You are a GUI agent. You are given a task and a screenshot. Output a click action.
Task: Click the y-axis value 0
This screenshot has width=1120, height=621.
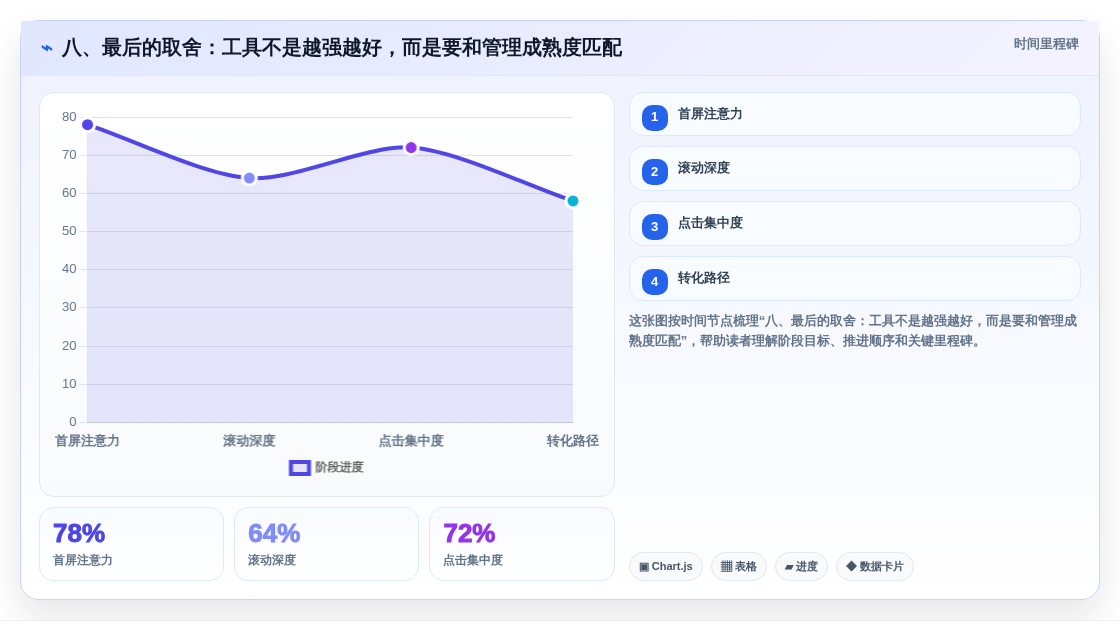(x=73, y=422)
